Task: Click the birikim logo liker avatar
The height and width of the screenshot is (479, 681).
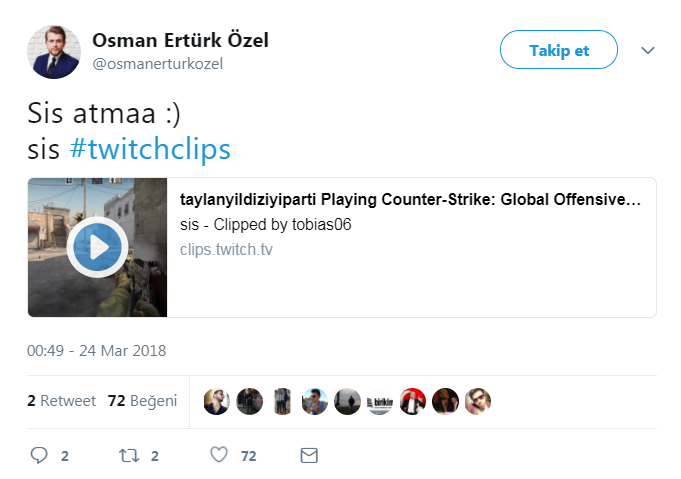Action: [x=380, y=401]
